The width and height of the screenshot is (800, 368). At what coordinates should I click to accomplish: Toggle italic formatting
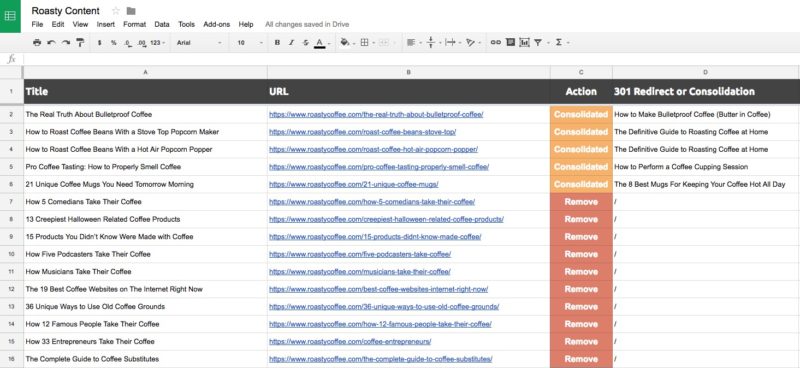(x=291, y=43)
